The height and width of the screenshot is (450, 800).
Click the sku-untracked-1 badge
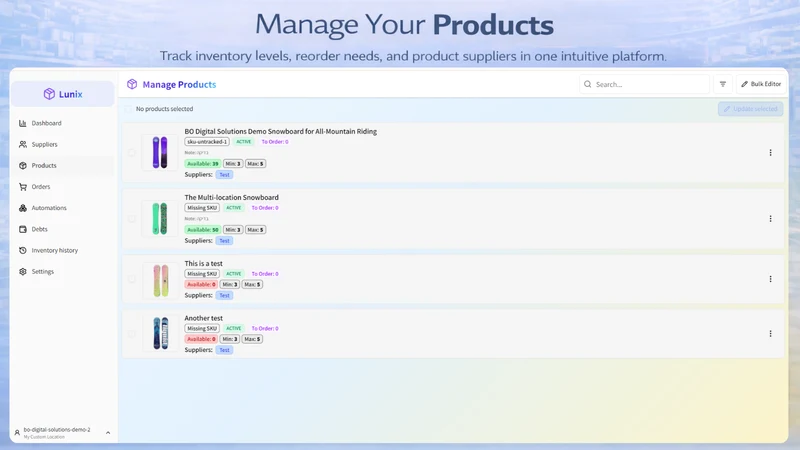click(207, 142)
